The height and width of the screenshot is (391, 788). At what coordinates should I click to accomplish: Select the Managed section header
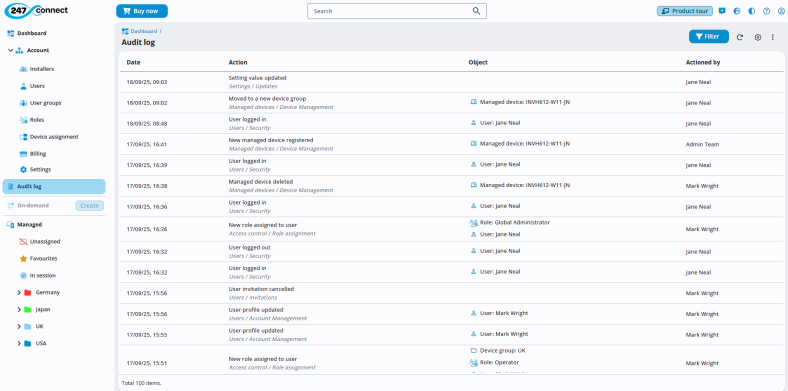(x=30, y=225)
